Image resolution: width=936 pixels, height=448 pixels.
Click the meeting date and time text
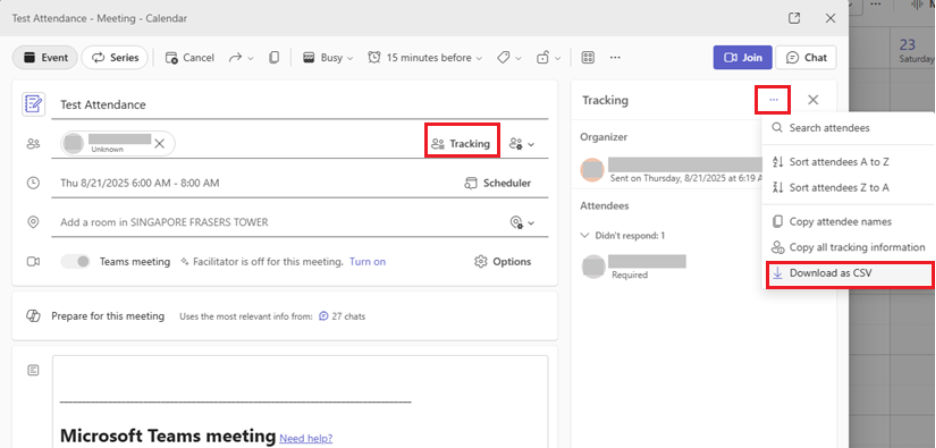point(140,183)
